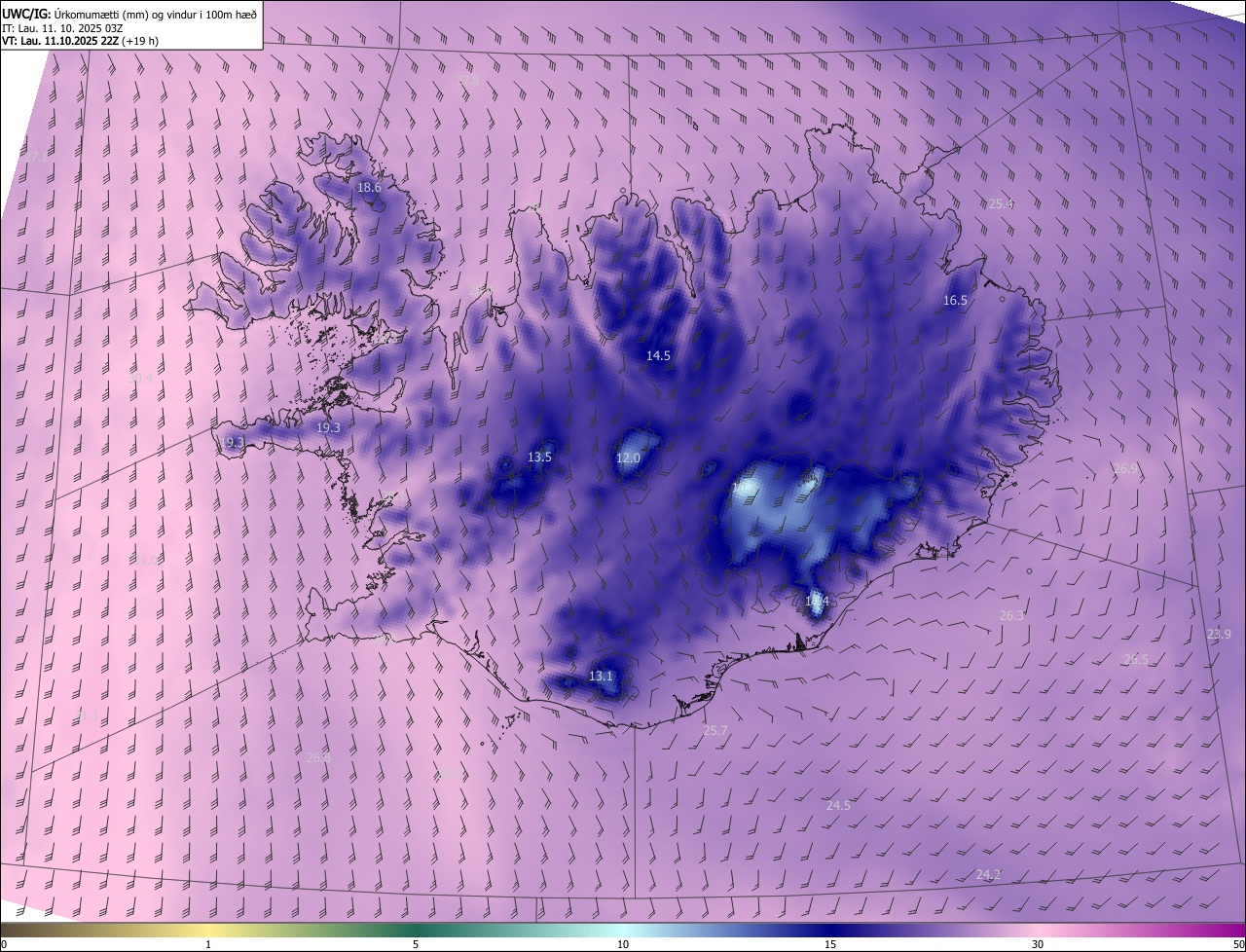The width and height of the screenshot is (1246, 952).
Task: Click the 10 tick on the color scale
Action: coord(623,944)
